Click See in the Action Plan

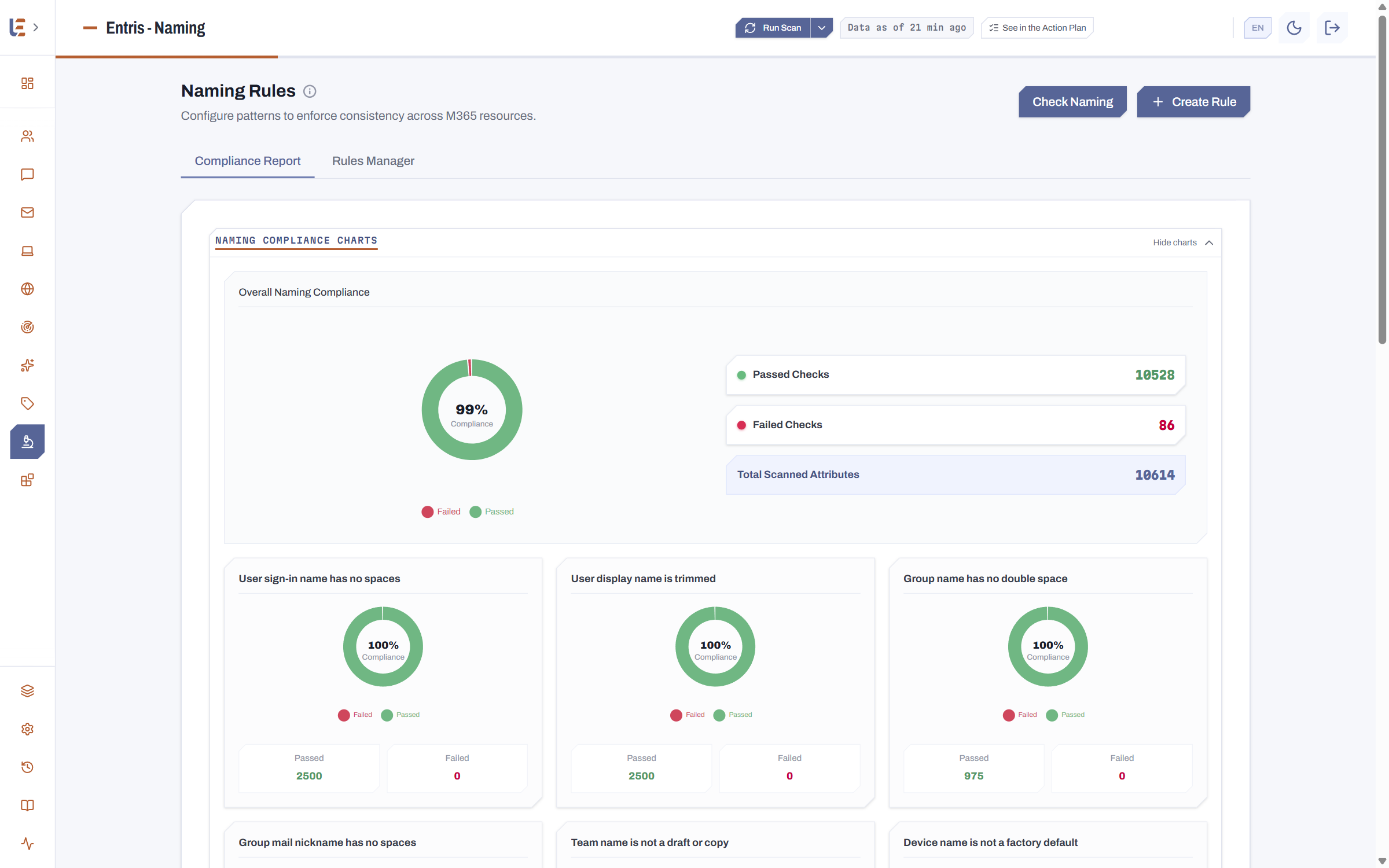point(1037,28)
